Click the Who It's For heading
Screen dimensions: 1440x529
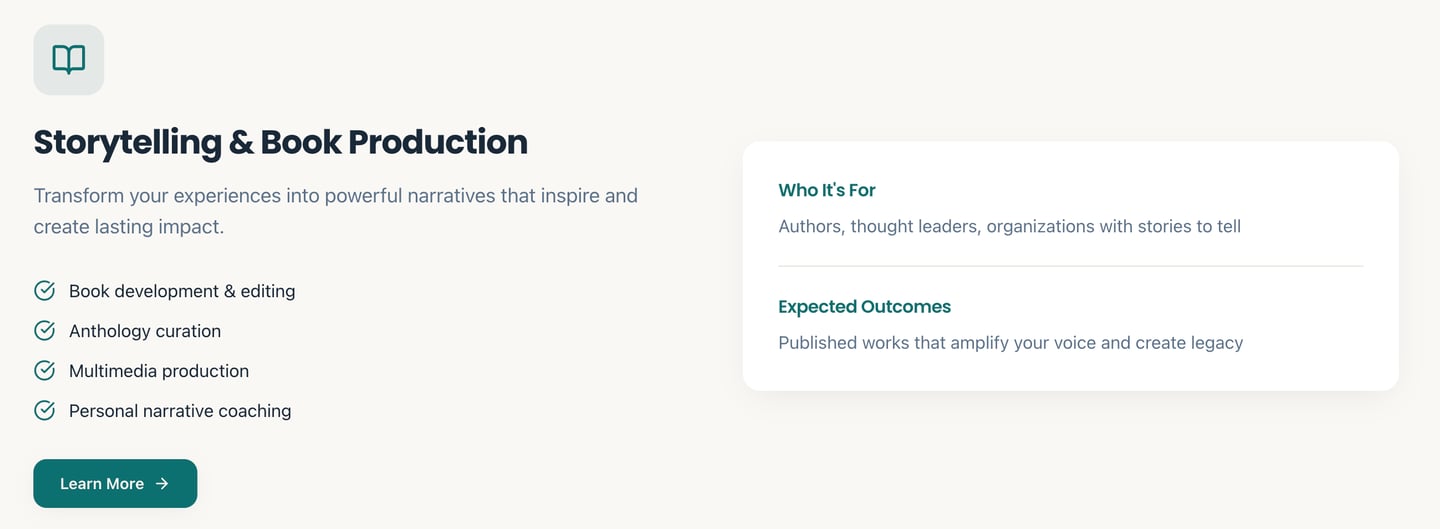click(x=827, y=190)
